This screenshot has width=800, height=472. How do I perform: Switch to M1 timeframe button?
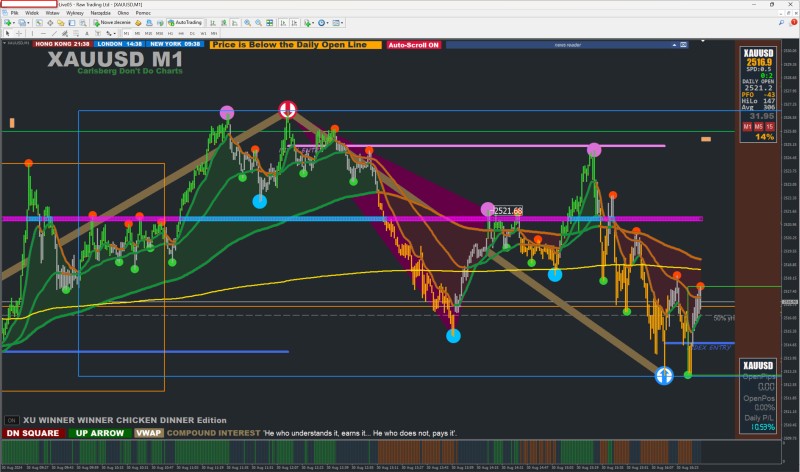127,33
